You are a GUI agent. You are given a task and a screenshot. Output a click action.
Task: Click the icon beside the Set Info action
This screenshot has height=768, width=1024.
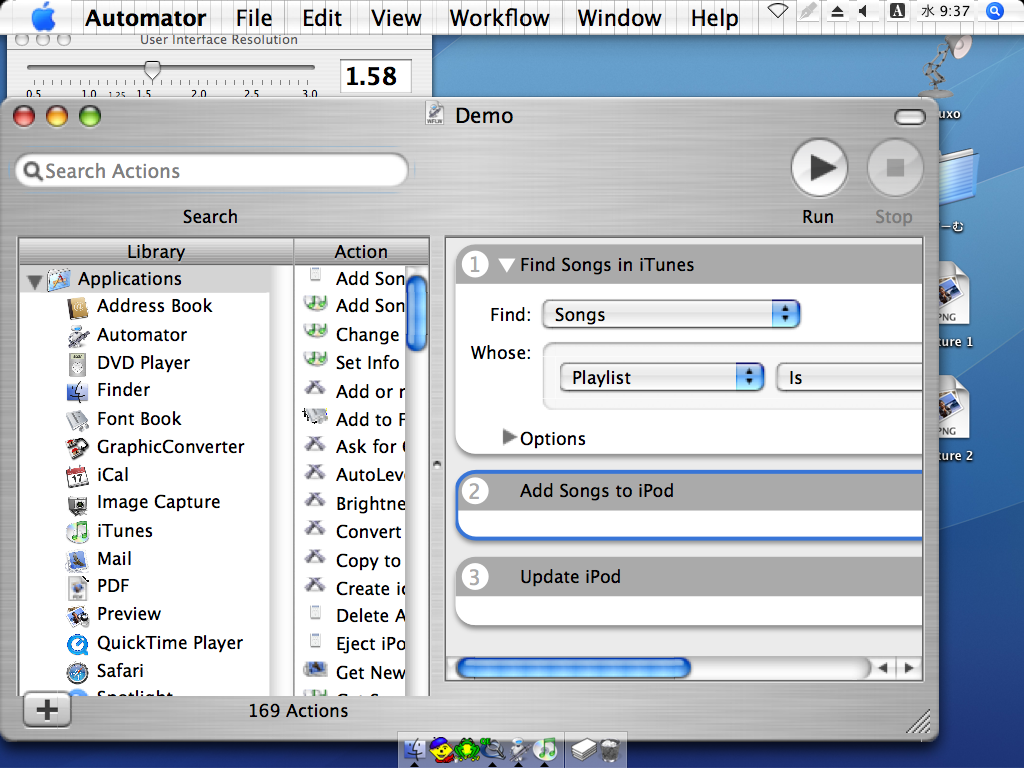315,359
